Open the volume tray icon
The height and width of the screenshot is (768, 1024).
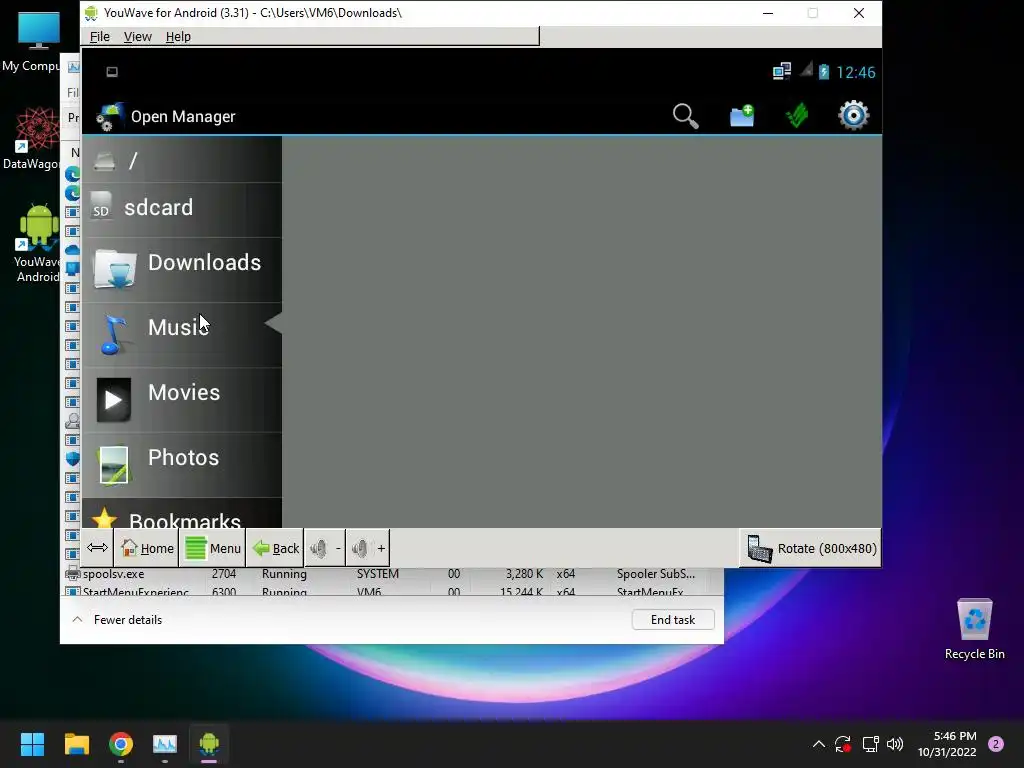(x=895, y=744)
